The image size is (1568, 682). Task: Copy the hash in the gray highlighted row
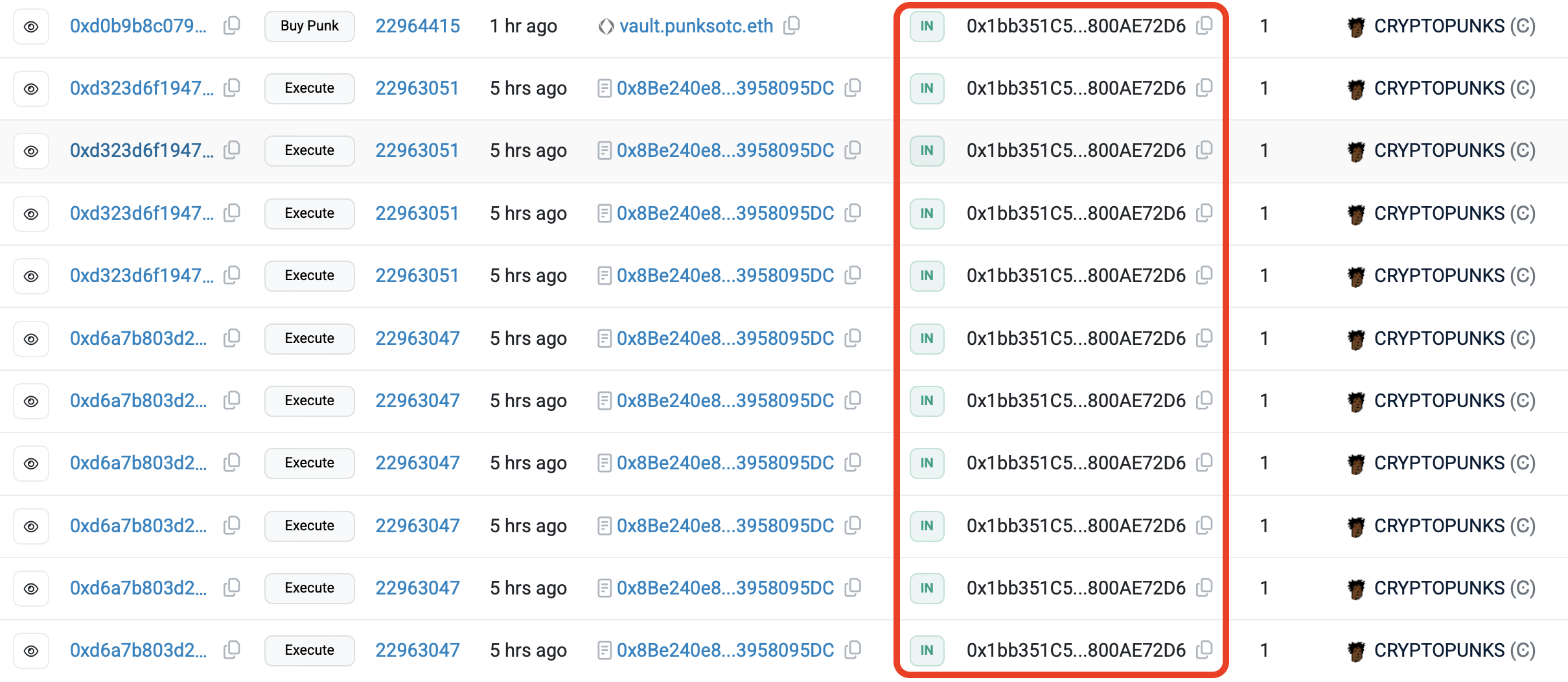click(x=231, y=150)
